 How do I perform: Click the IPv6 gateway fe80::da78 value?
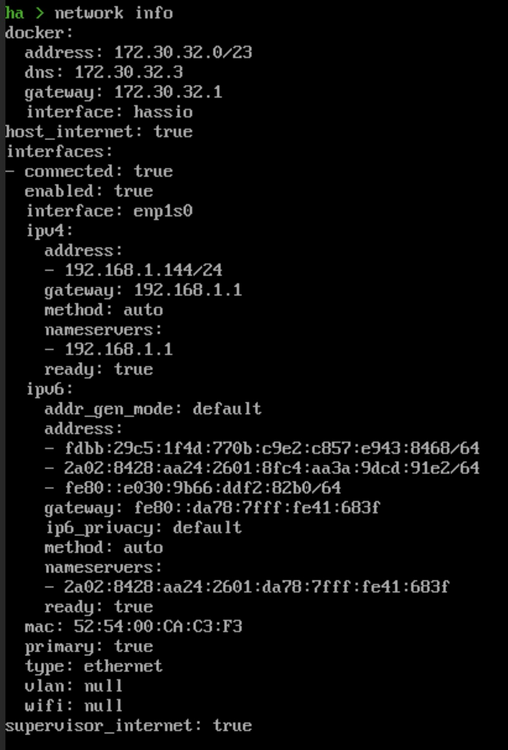pos(257,507)
